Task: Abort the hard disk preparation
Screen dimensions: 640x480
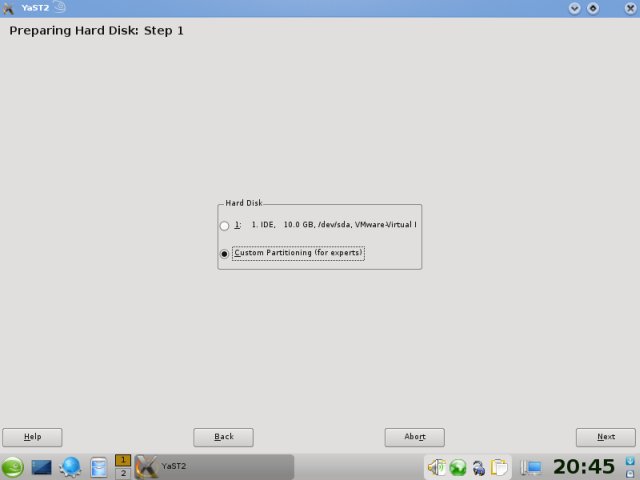Action: [414, 437]
